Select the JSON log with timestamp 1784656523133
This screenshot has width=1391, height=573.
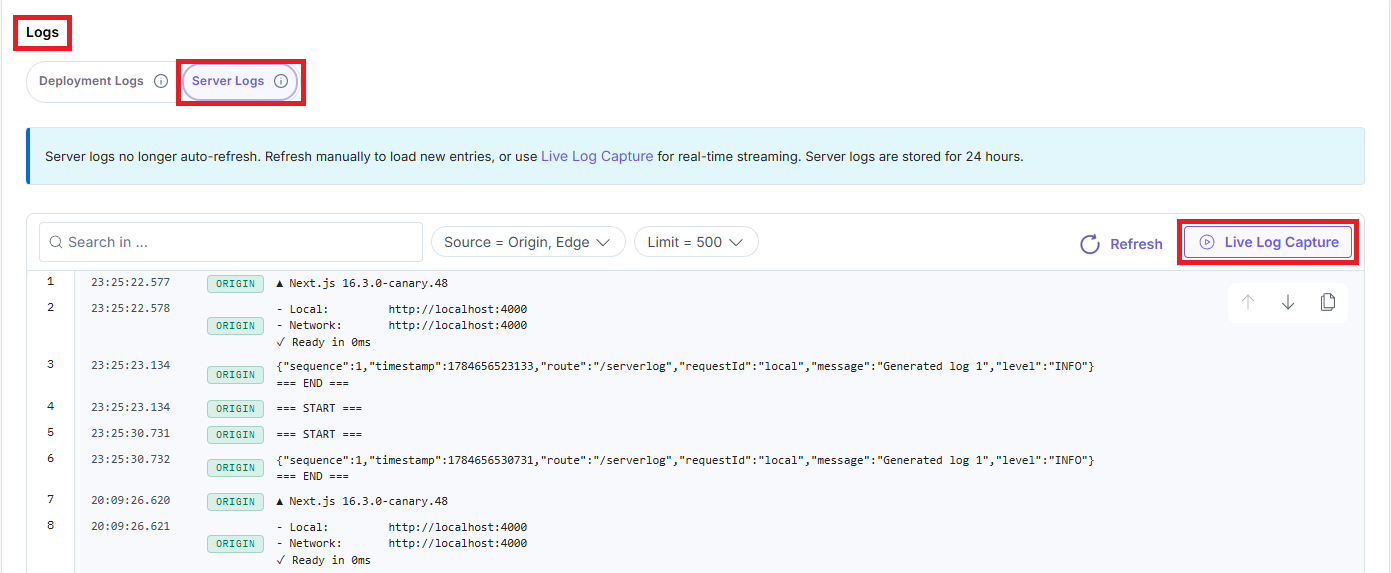click(685, 366)
